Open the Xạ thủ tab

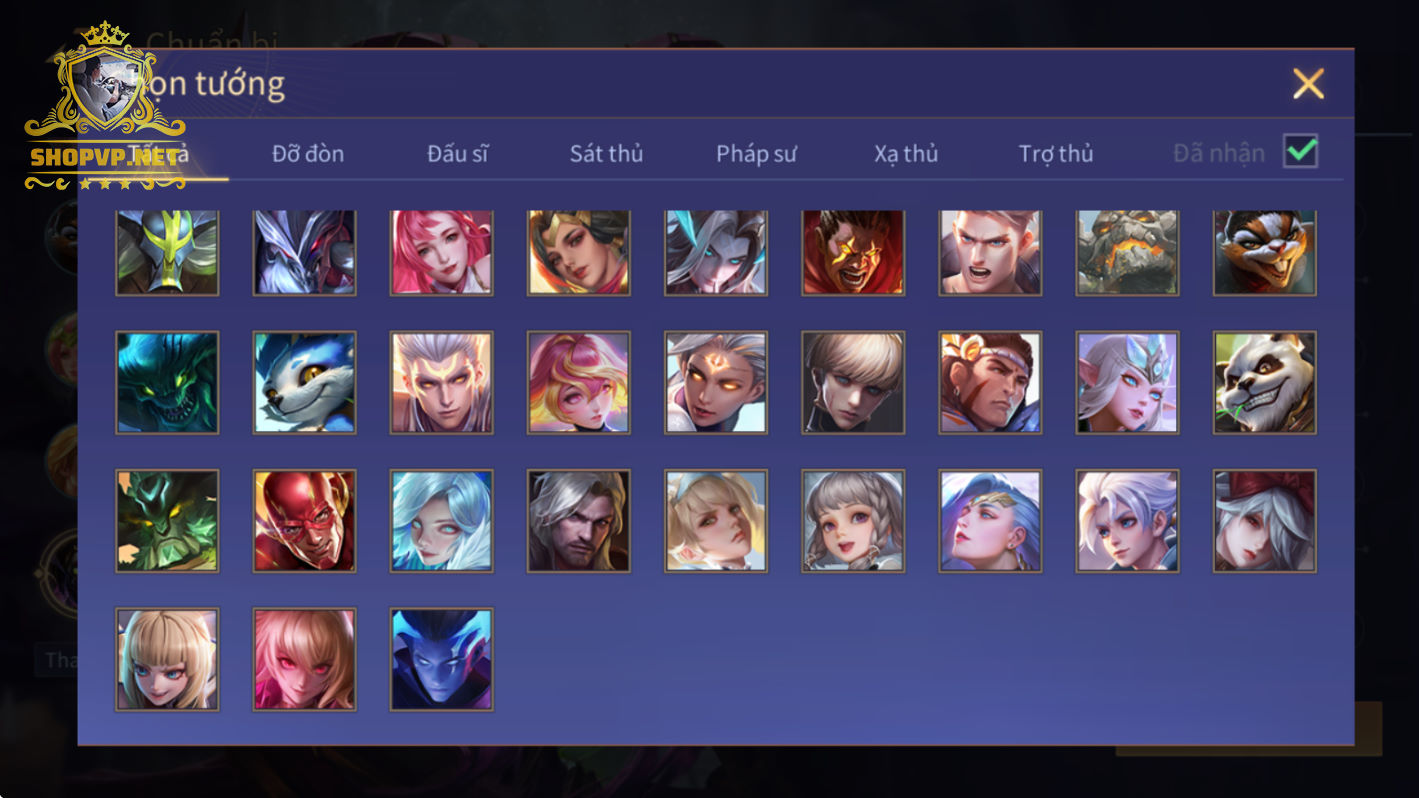906,153
